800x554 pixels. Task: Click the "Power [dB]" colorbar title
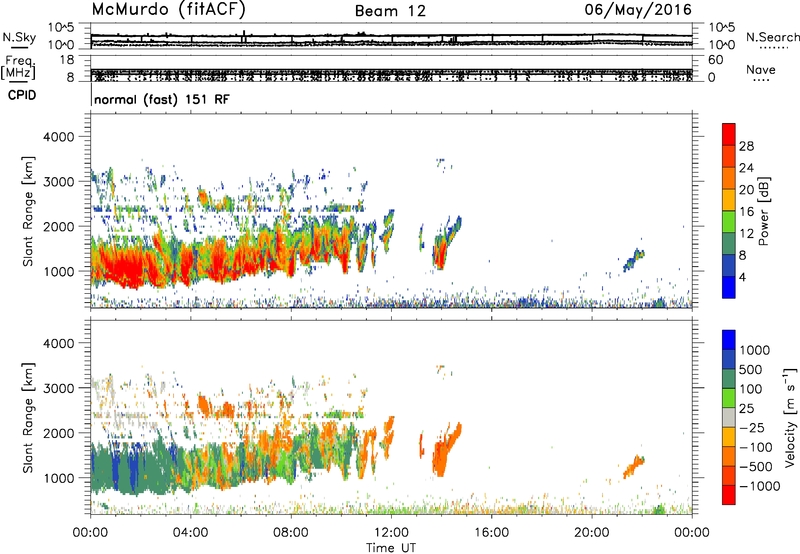(x=764, y=211)
